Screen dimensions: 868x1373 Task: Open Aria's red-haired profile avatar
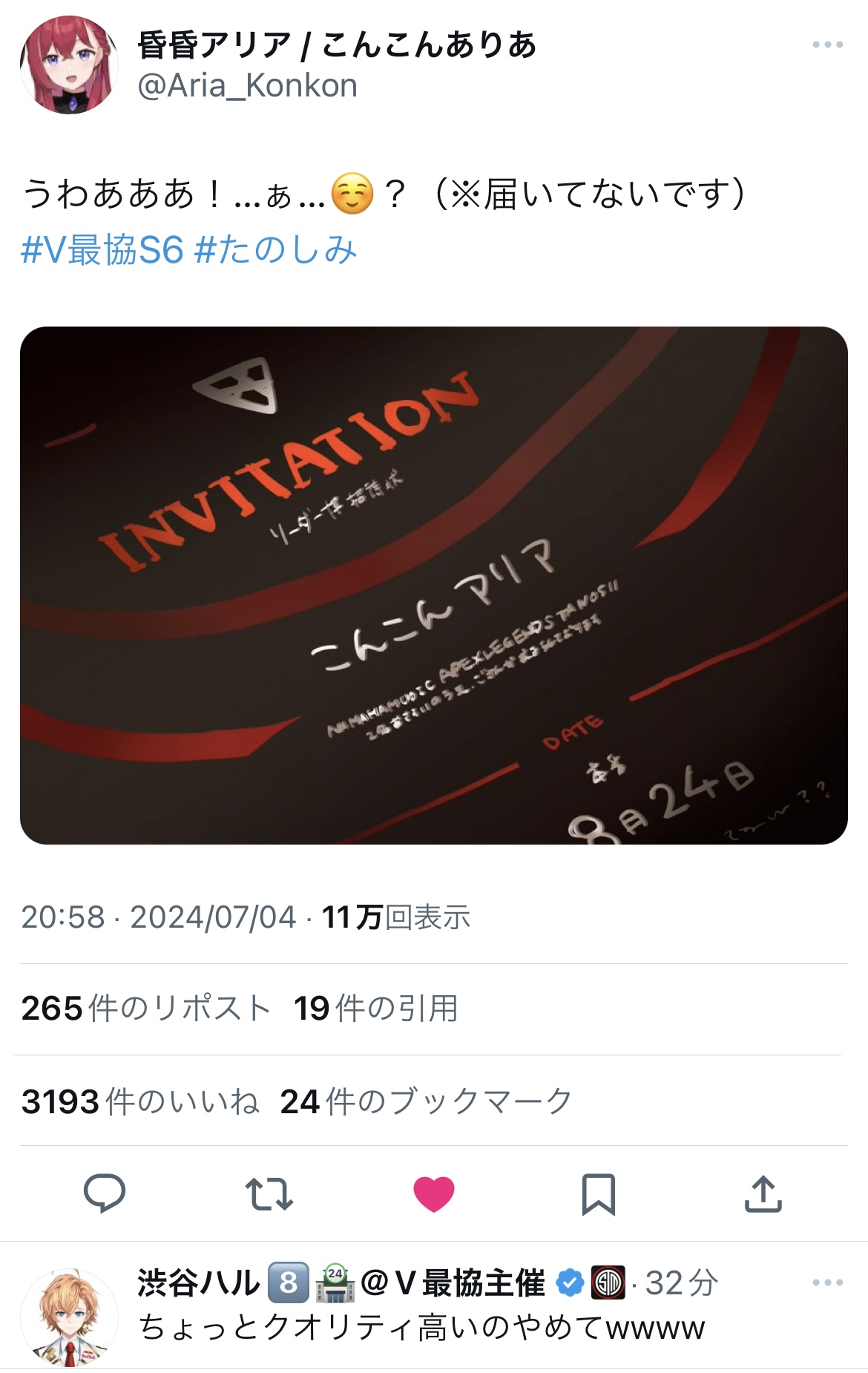tap(69, 65)
